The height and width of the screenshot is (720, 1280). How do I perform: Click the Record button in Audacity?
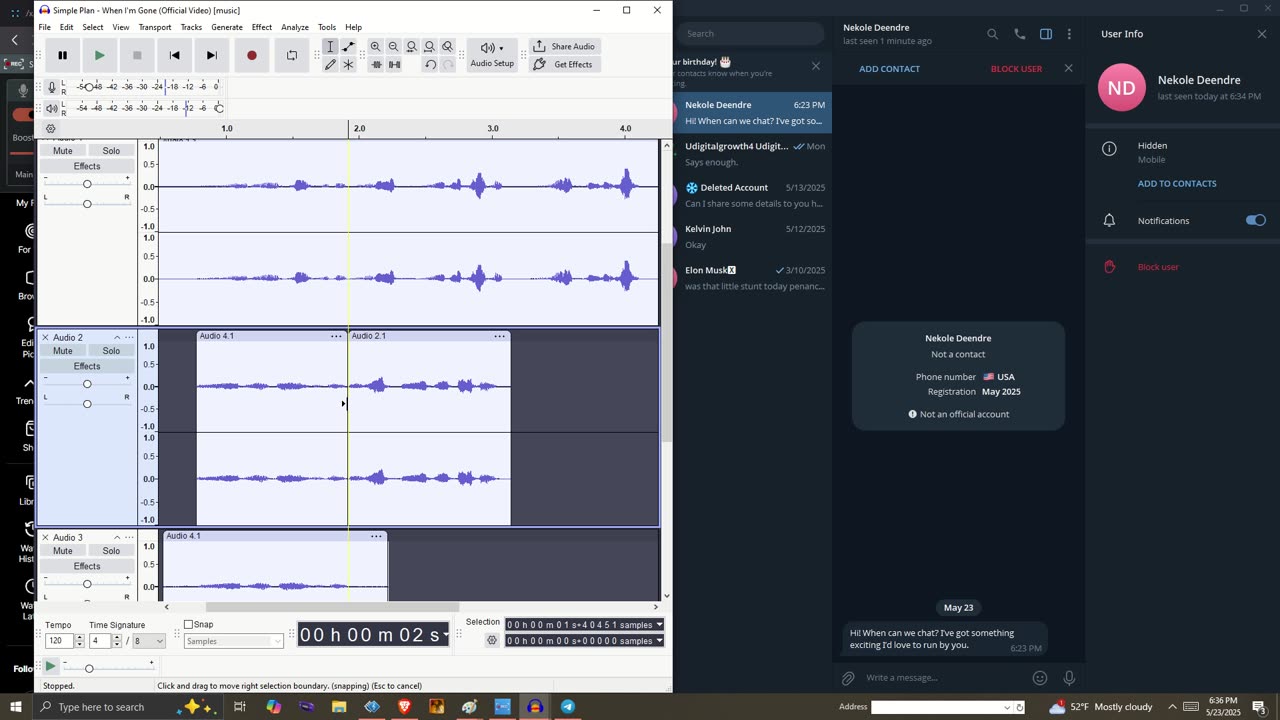[x=252, y=56]
